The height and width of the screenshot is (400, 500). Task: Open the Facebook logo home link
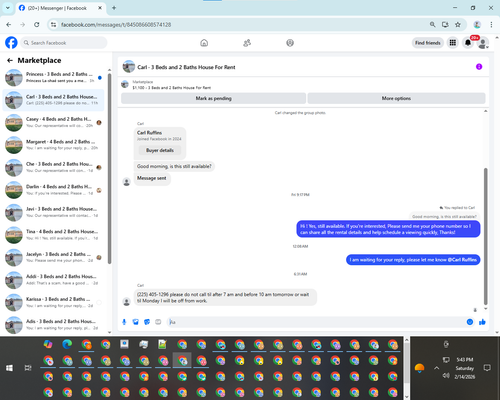point(11,43)
